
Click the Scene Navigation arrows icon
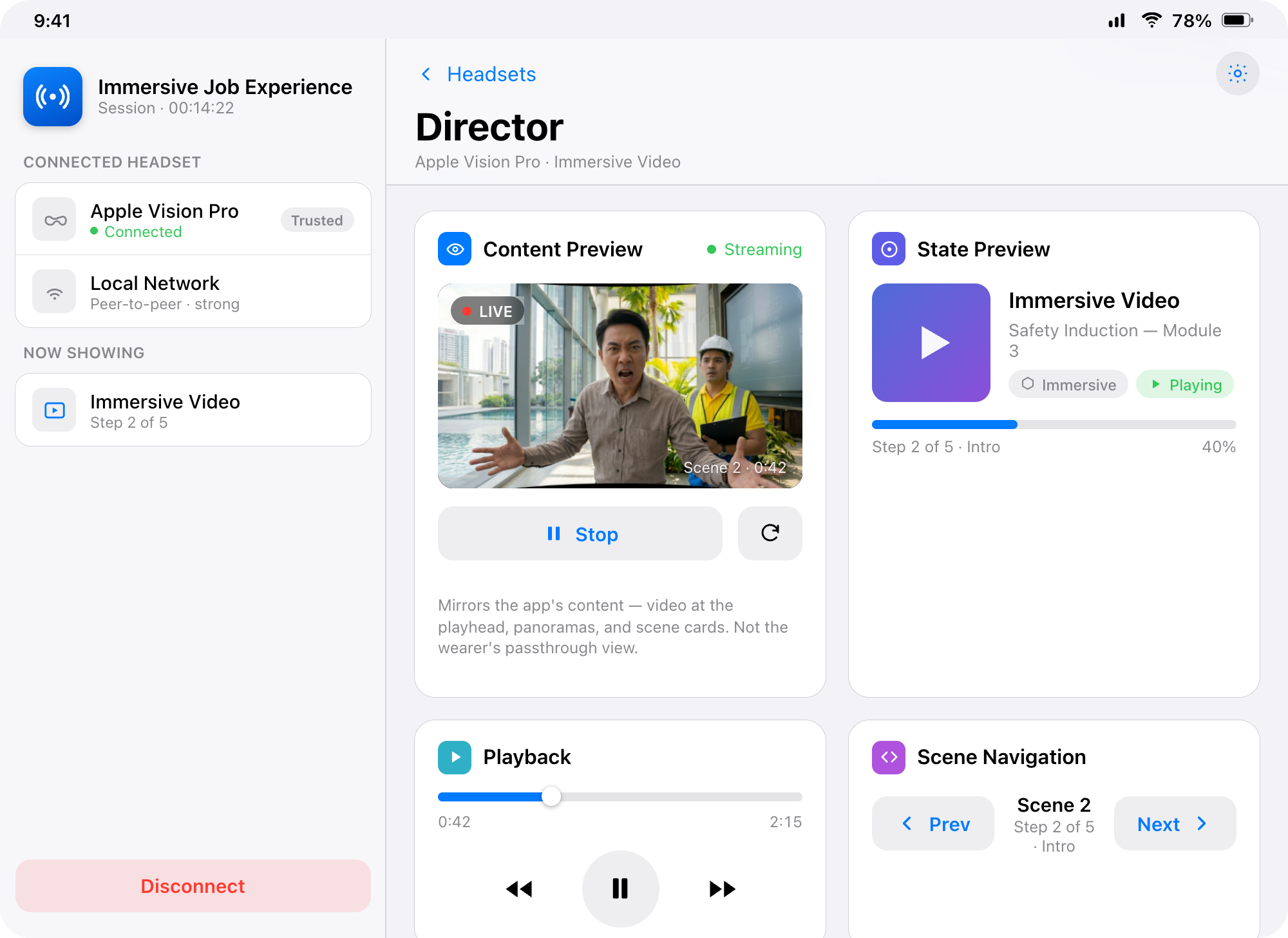click(889, 757)
